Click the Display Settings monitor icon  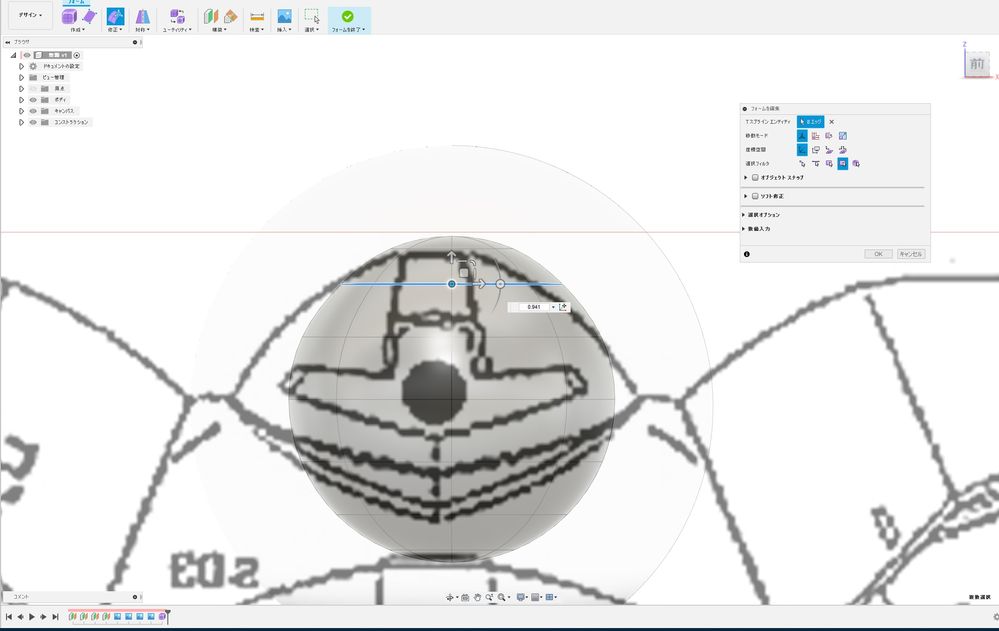(x=521, y=597)
